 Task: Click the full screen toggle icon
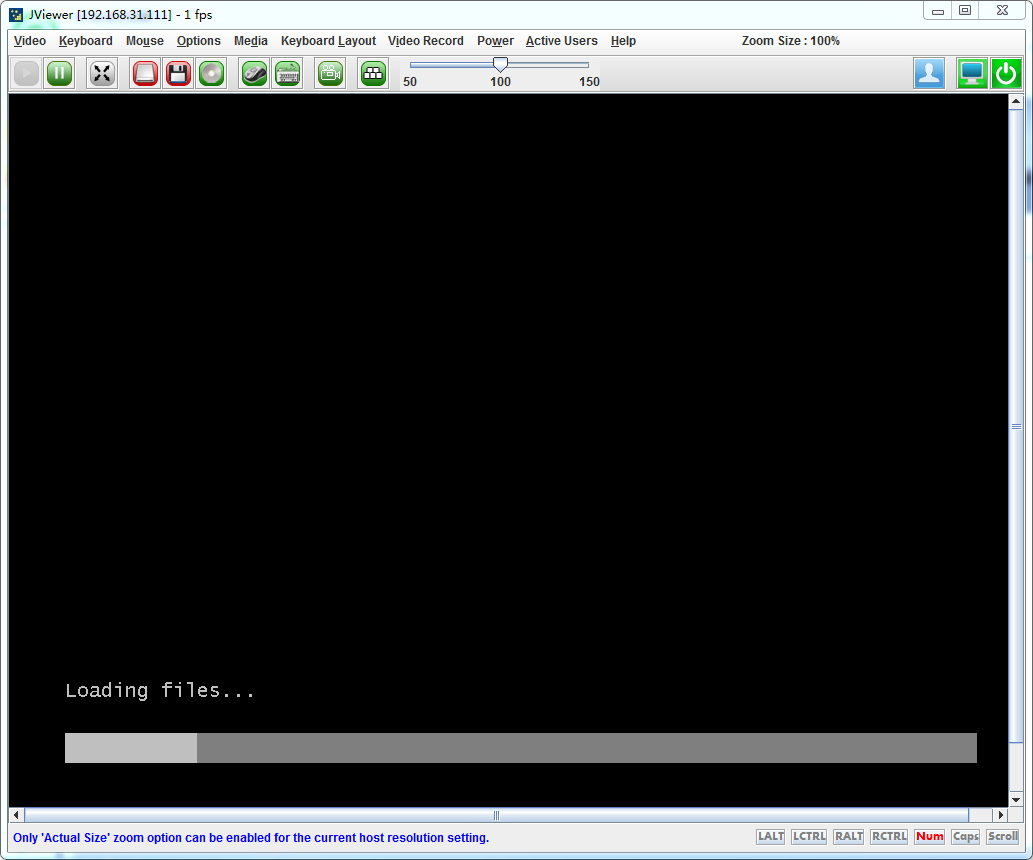click(101, 73)
